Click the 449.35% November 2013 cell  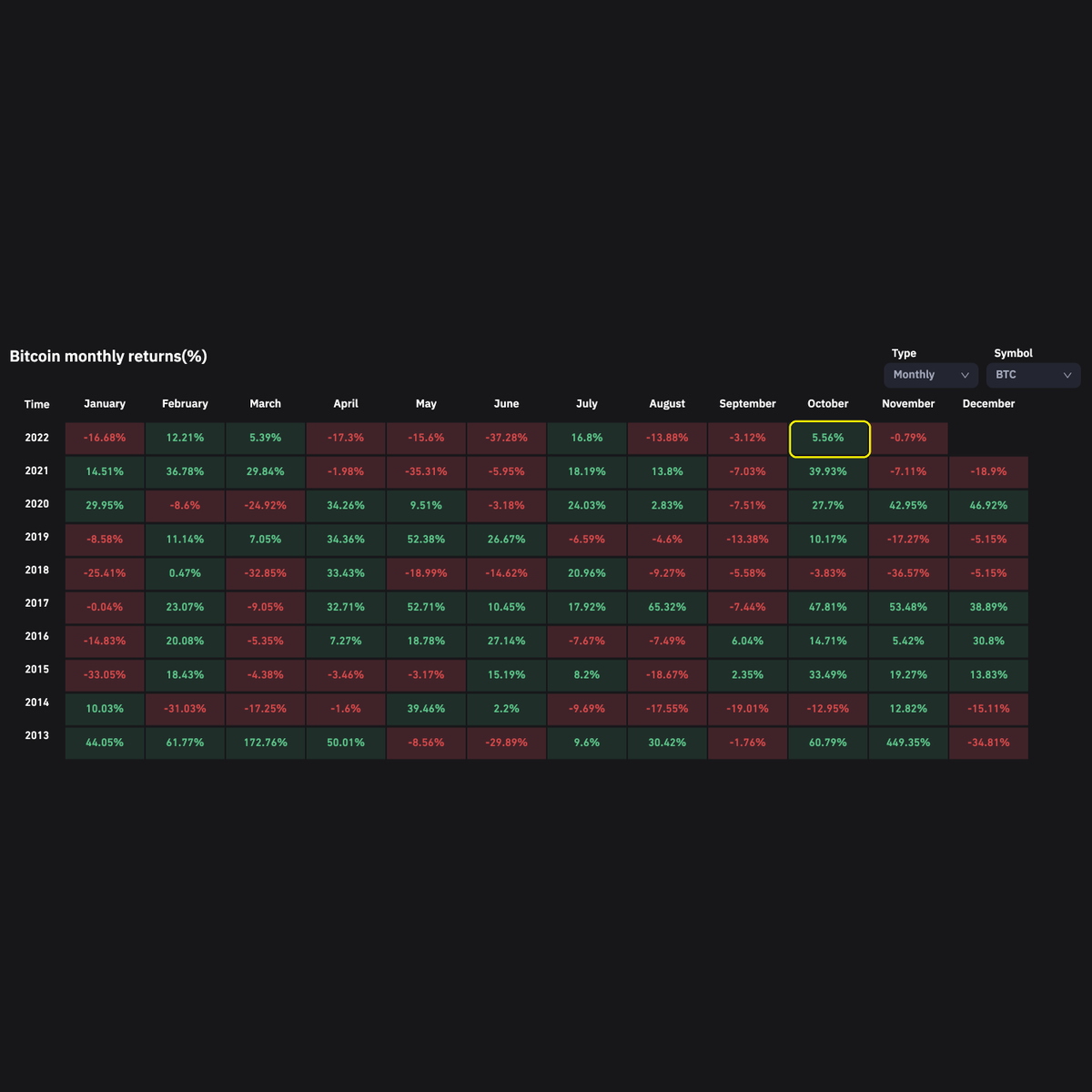(x=908, y=743)
